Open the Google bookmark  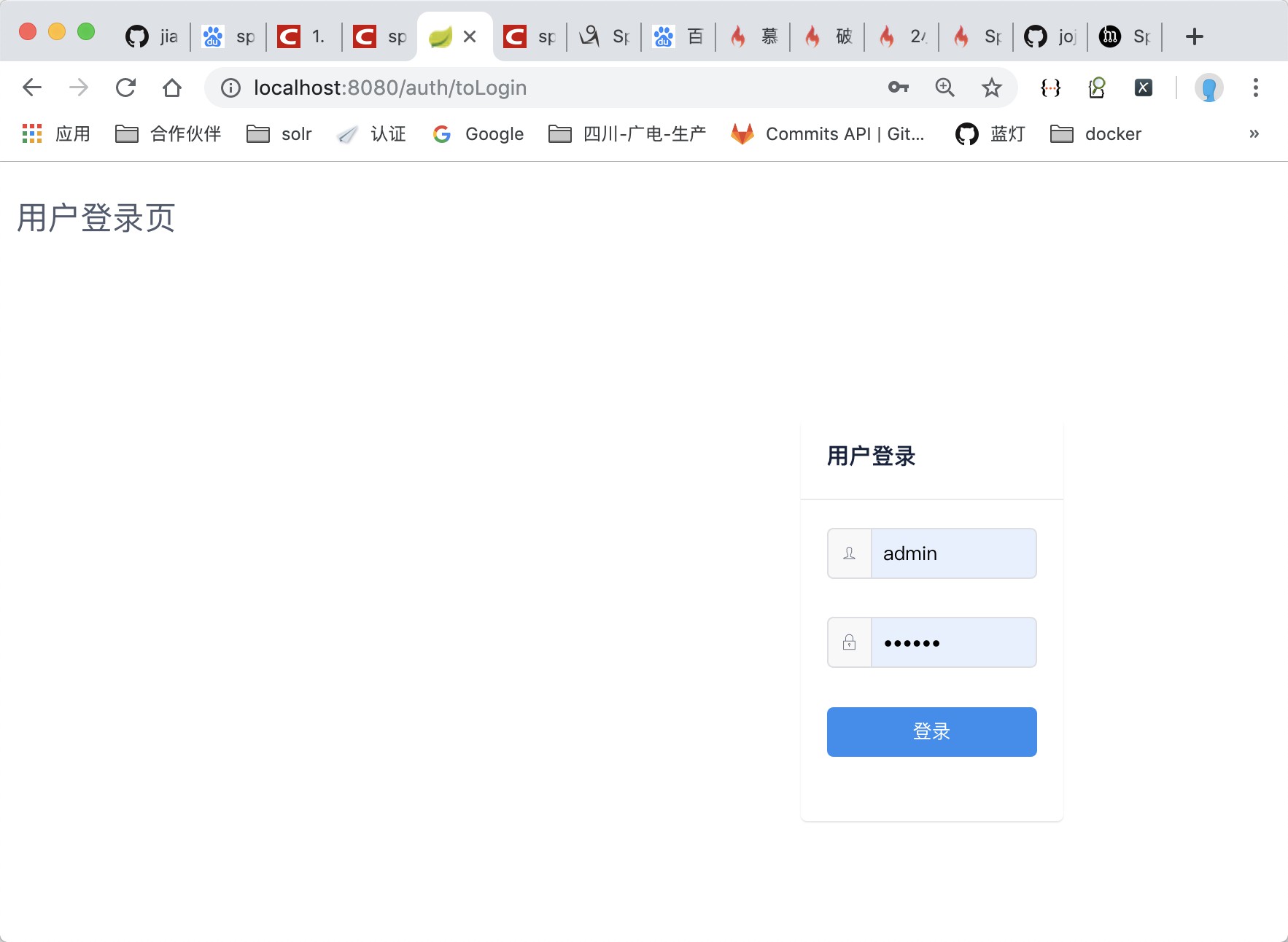(478, 133)
